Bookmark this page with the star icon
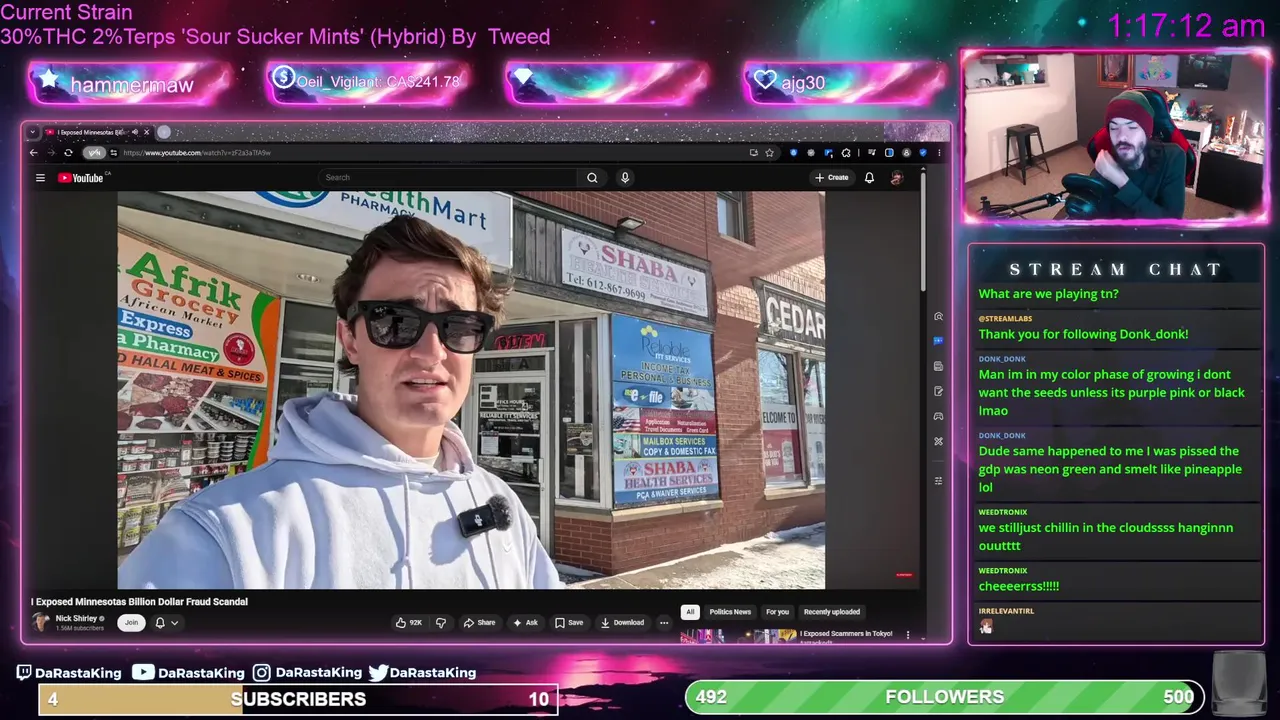This screenshot has height=720, width=1280. click(769, 153)
